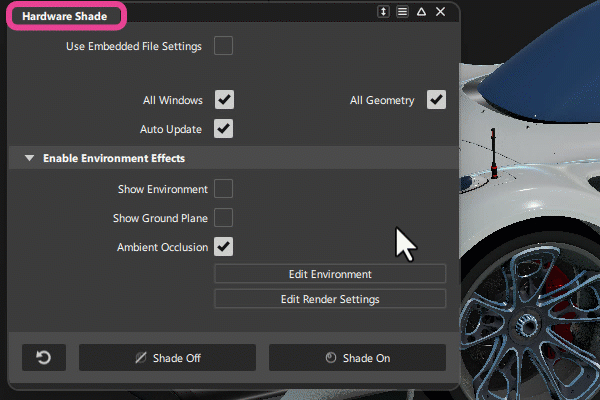600x400 pixels.
Task: Uncheck the All Windows checkbox
Action: (x=224, y=100)
